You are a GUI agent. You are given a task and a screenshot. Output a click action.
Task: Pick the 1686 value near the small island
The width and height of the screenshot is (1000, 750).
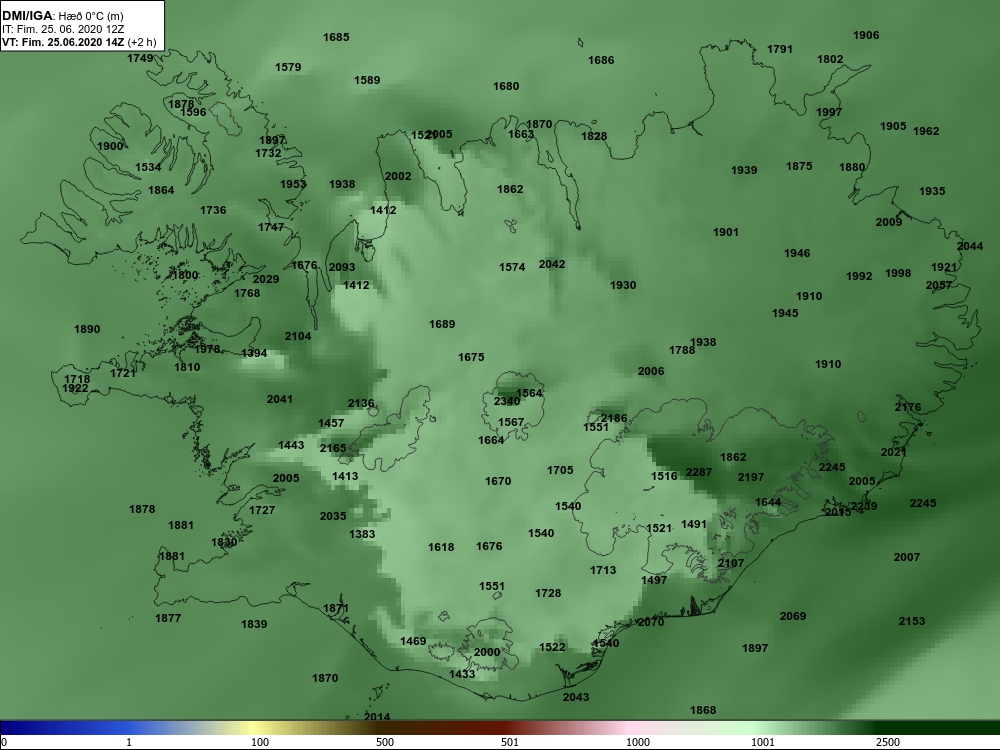(601, 60)
